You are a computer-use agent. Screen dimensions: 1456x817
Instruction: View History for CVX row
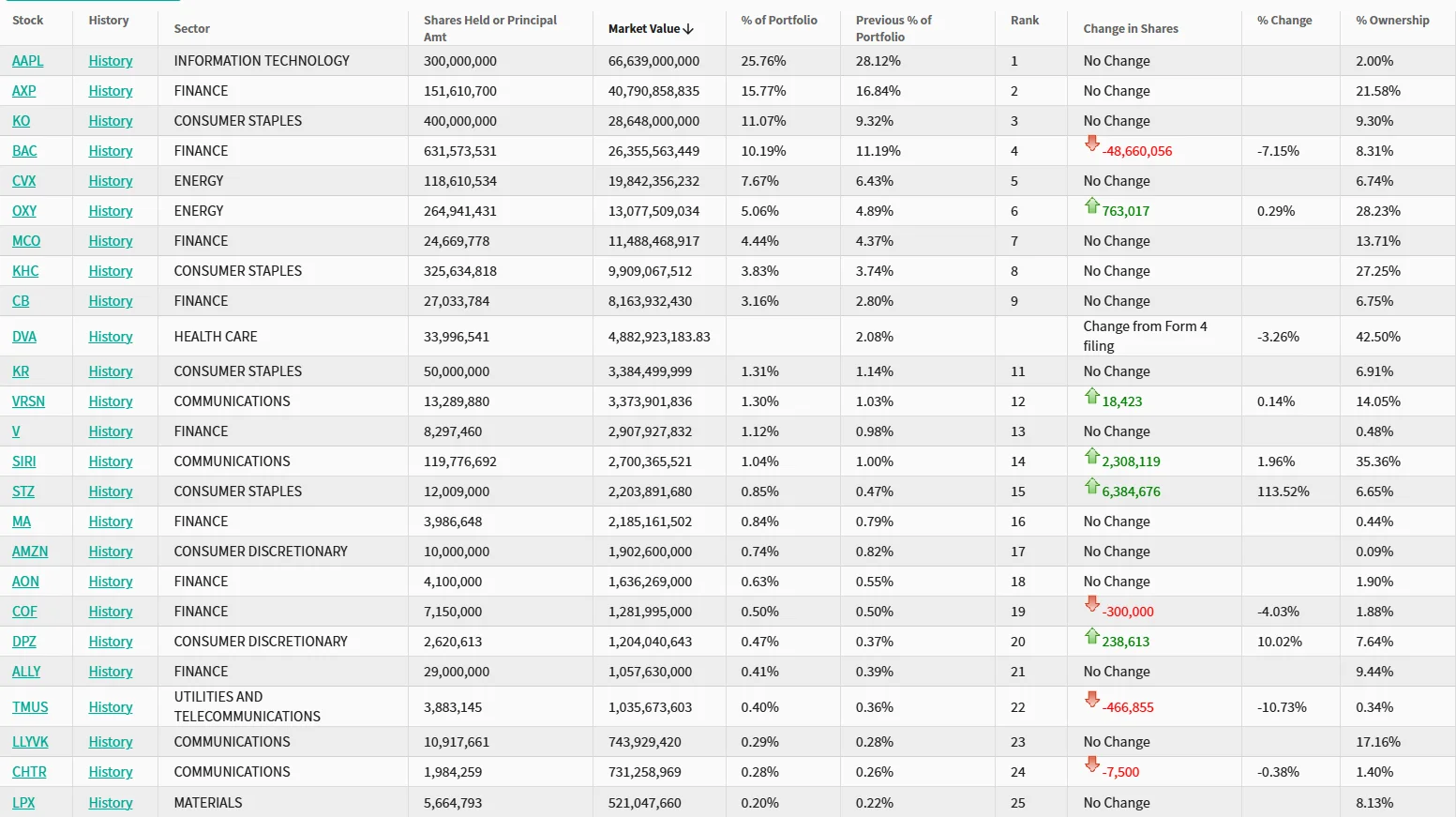pos(111,181)
